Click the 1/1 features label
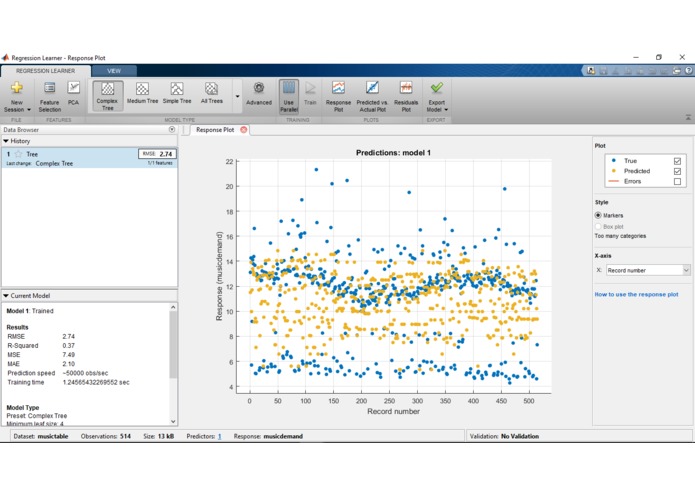This screenshot has height=494, width=695. pos(160,163)
